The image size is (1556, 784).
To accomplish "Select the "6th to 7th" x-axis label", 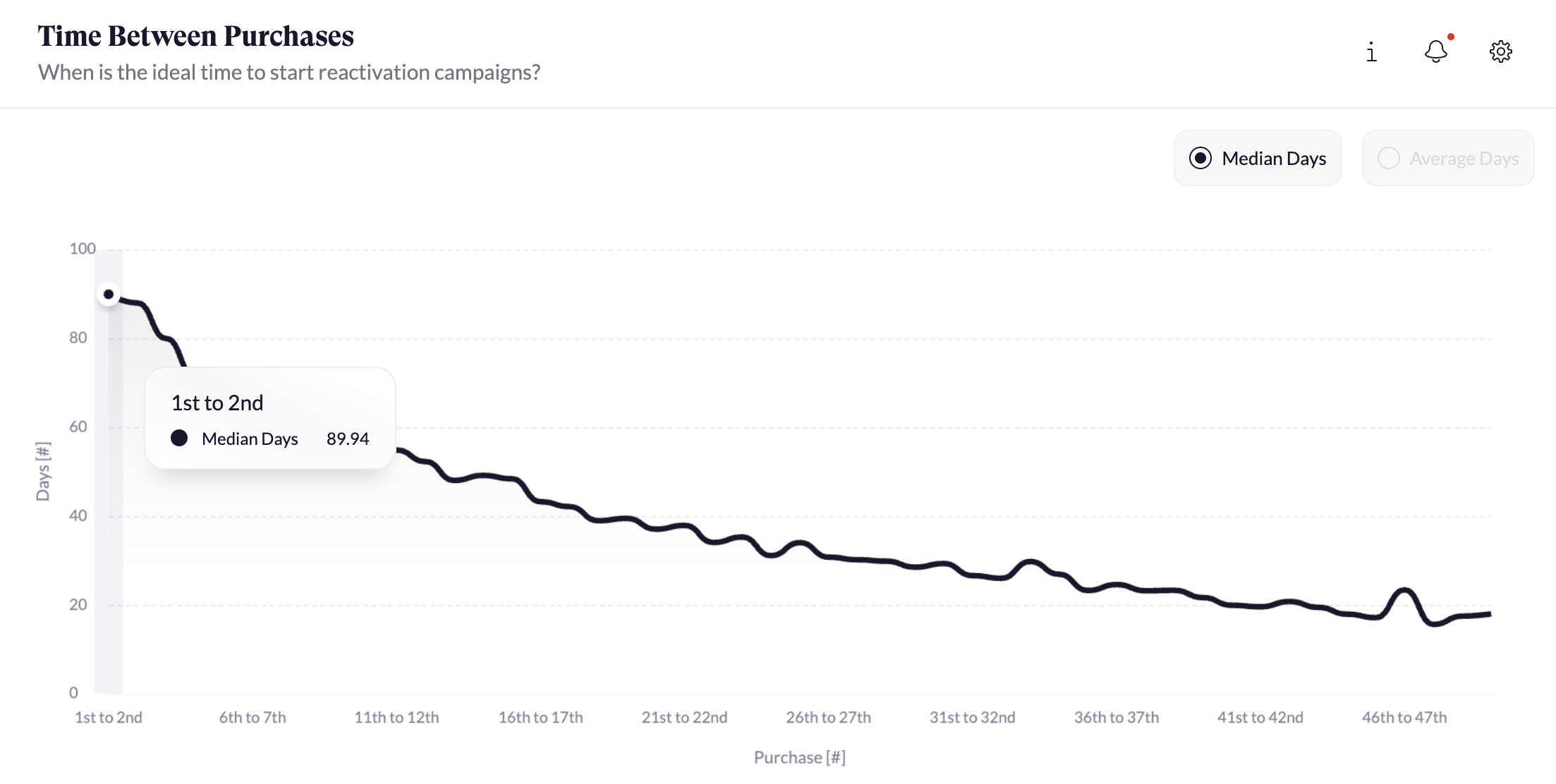I will [x=253, y=718].
